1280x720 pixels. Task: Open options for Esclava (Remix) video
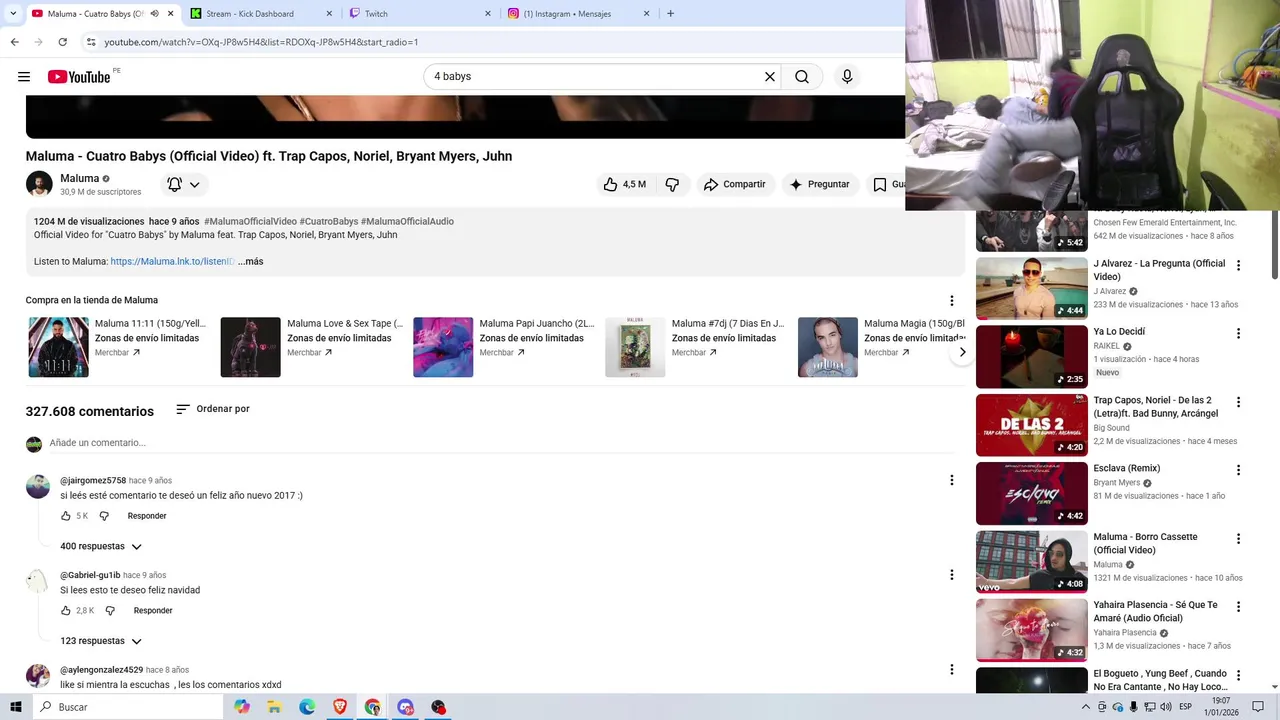point(1238,470)
